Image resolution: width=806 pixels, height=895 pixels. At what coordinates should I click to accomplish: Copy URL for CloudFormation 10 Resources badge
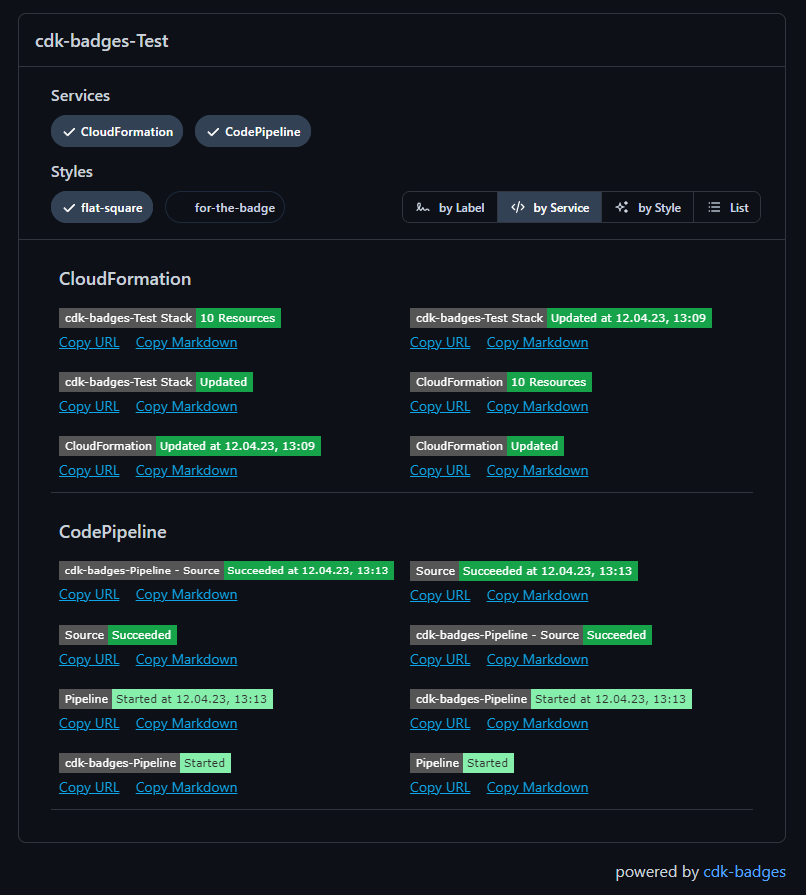tap(440, 406)
